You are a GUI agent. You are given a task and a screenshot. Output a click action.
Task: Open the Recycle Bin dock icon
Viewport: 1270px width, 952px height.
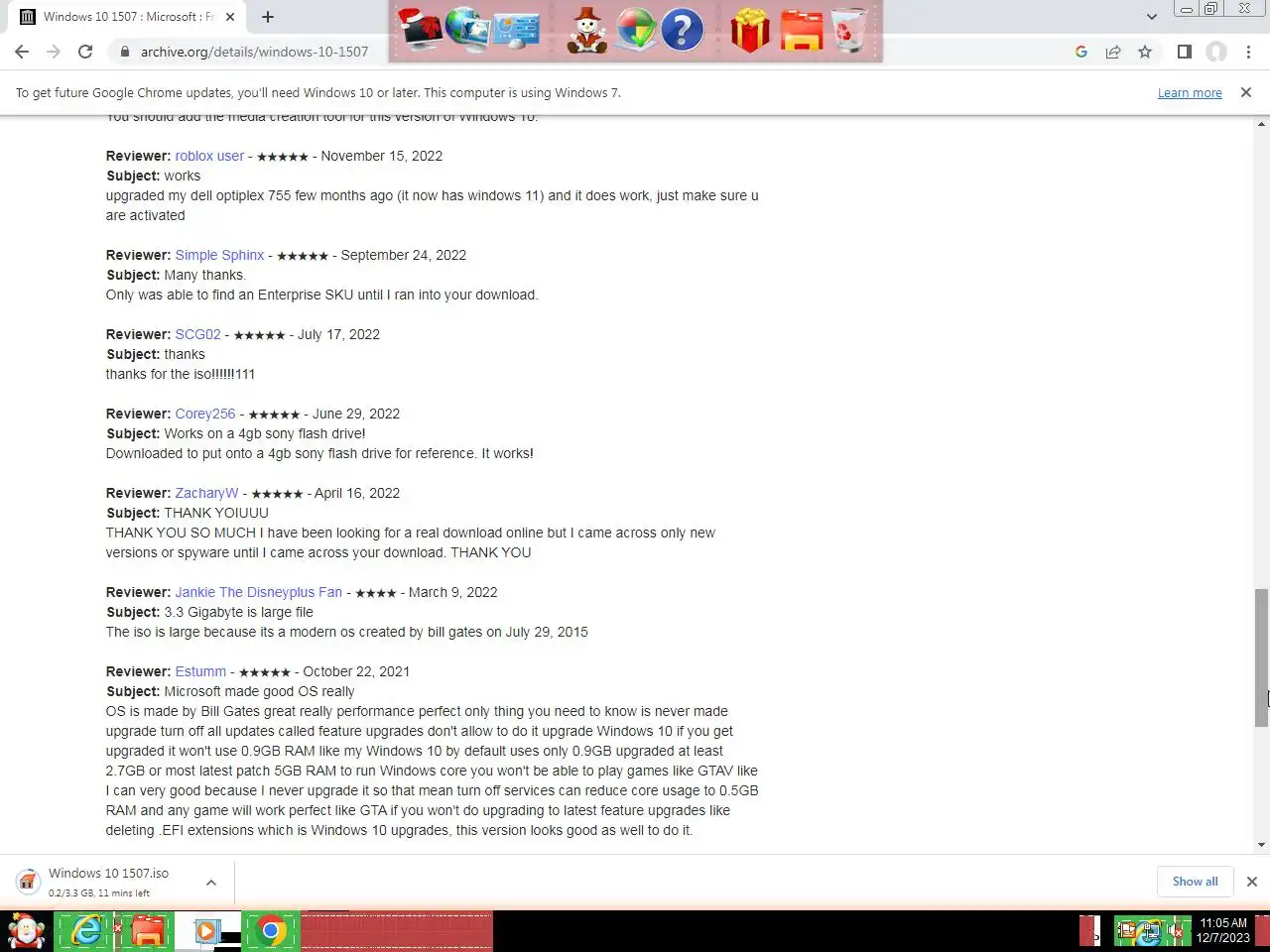pos(849,30)
